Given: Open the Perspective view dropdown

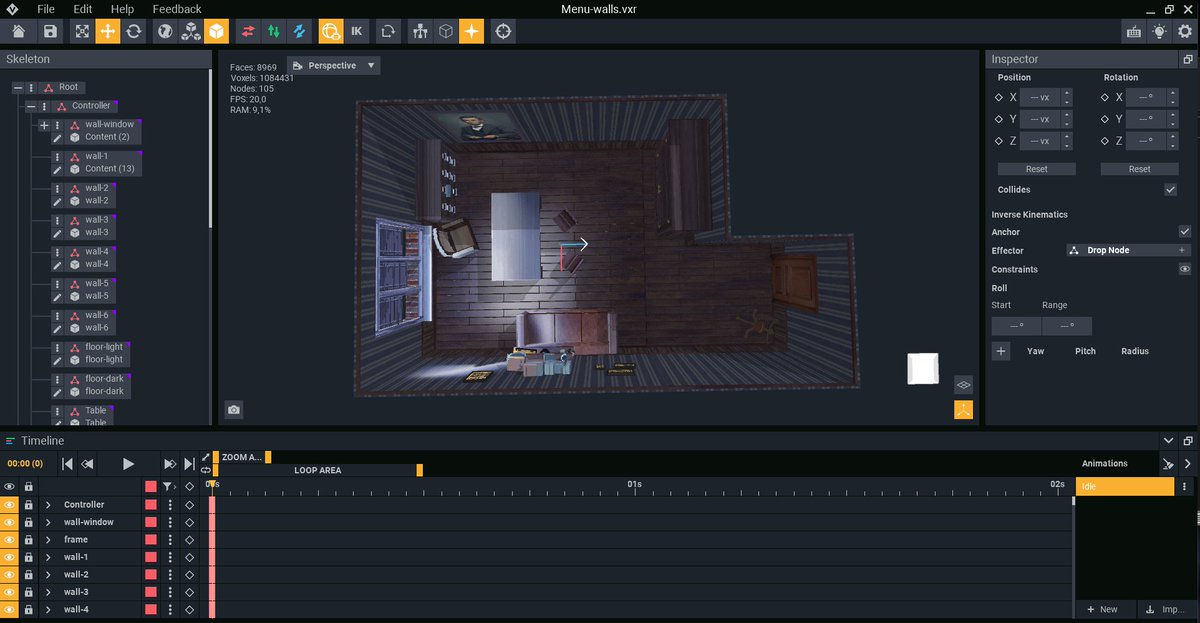Looking at the screenshot, I should [333, 64].
